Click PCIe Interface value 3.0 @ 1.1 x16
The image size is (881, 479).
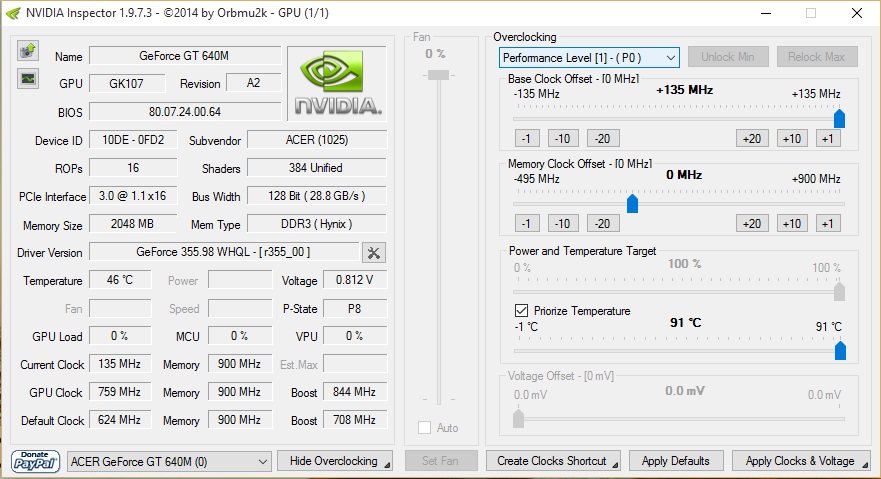(x=133, y=196)
